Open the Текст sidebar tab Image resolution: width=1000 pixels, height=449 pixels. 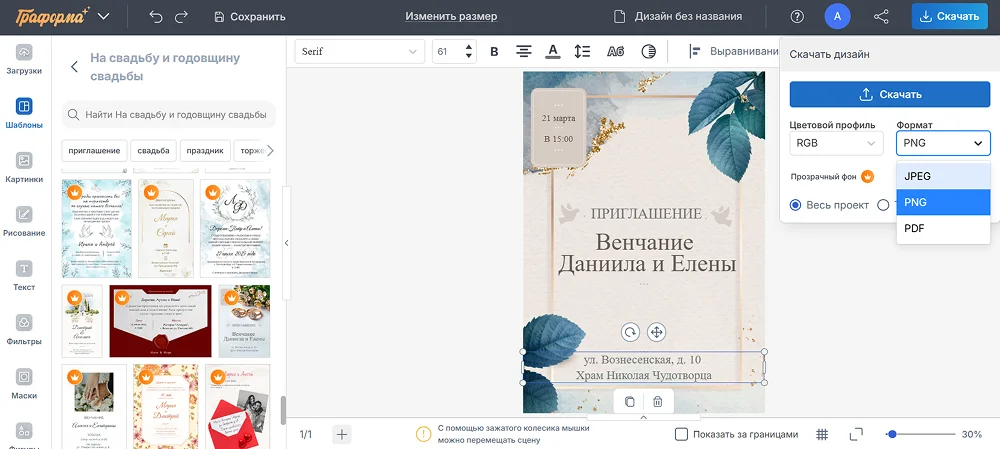[x=24, y=276]
